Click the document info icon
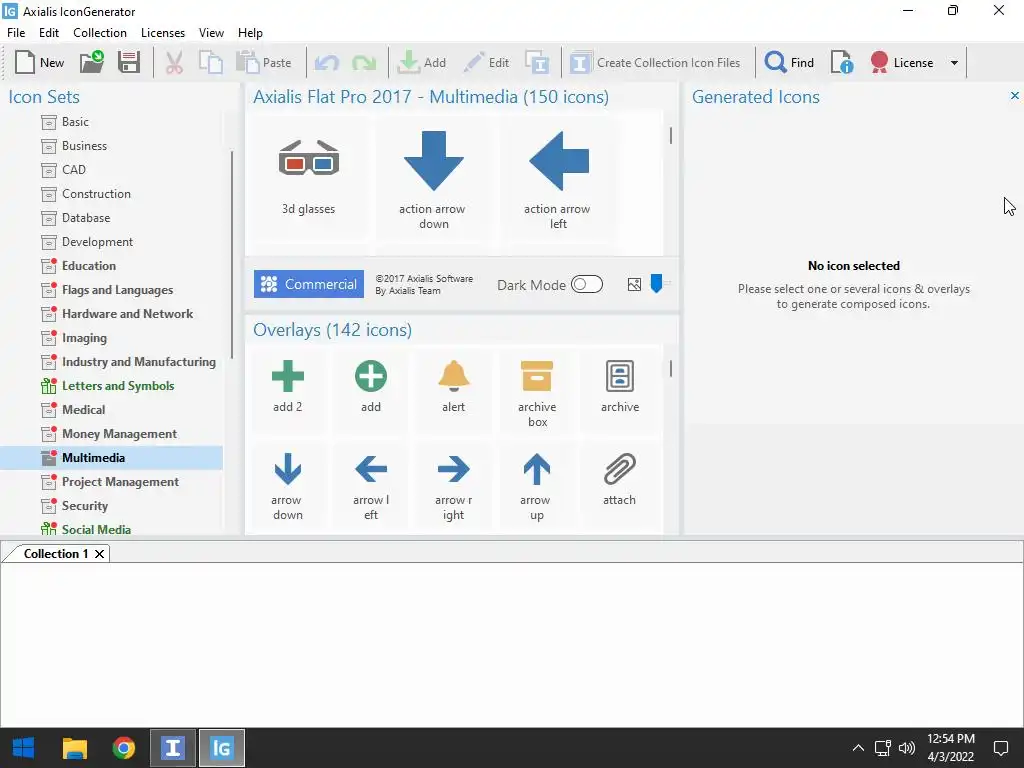The width and height of the screenshot is (1024, 768). coord(842,63)
